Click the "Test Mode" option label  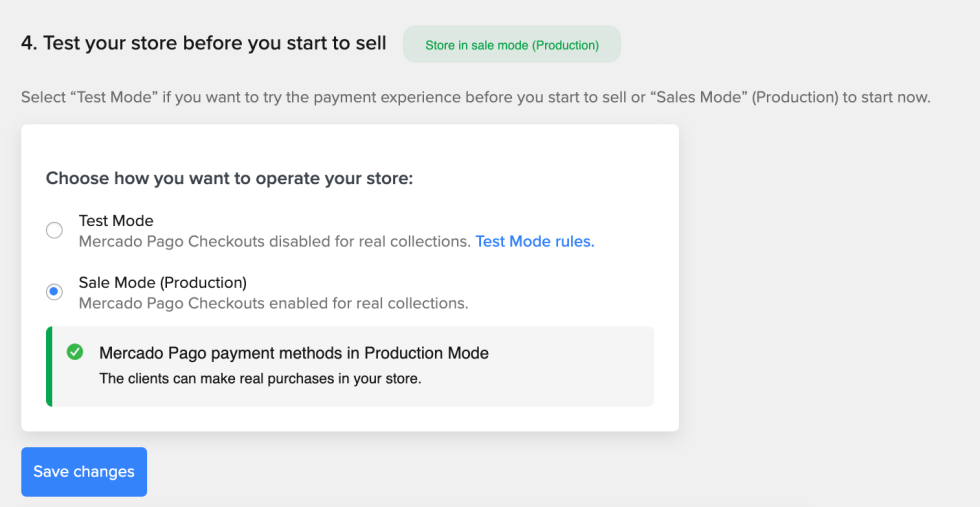pyautogui.click(x=116, y=221)
